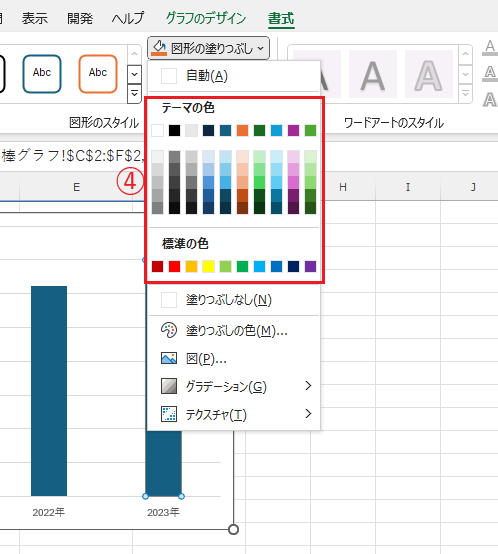Select column header H

coord(343,187)
